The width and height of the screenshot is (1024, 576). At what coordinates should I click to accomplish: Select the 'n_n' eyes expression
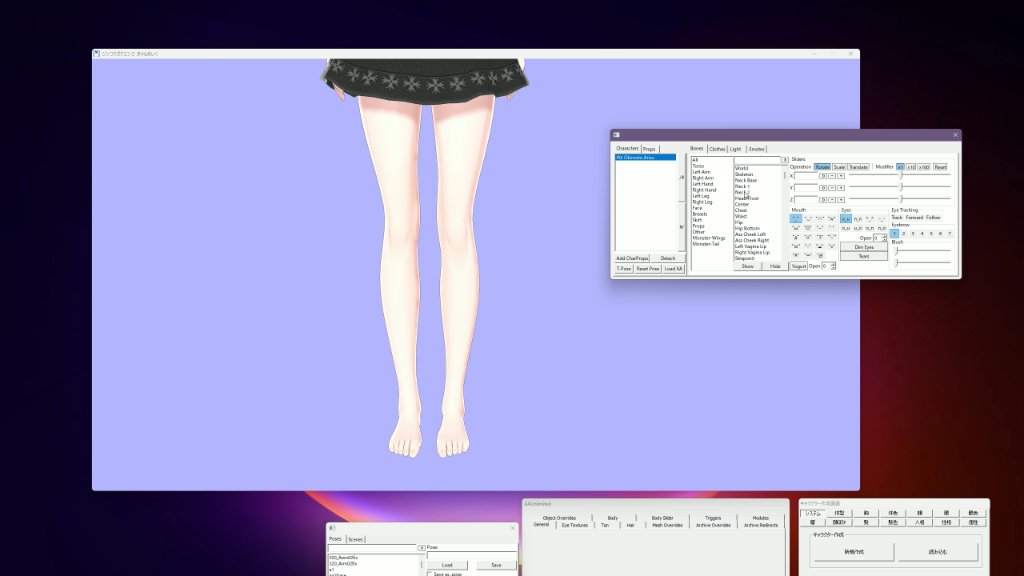(858, 219)
